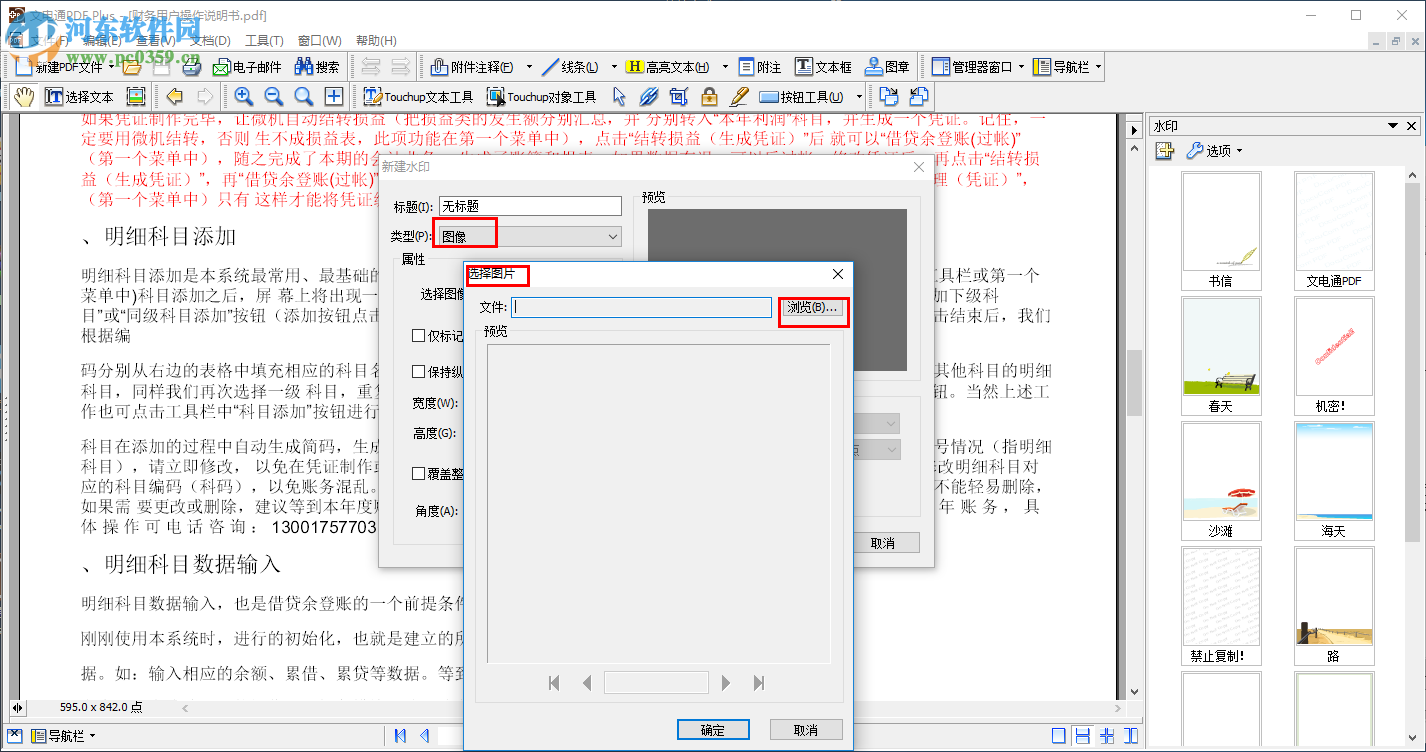
Task: Click the continuous page layout icon in status bar
Action: coord(1082,736)
